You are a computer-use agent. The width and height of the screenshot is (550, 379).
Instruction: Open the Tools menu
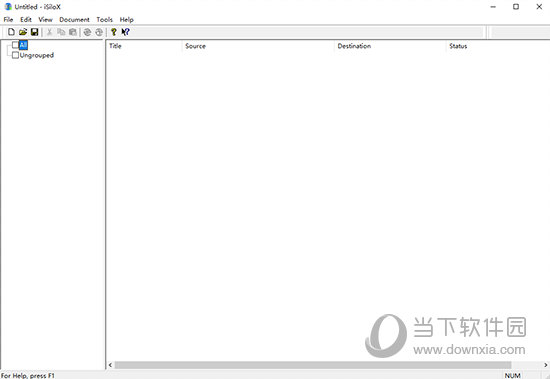point(105,20)
